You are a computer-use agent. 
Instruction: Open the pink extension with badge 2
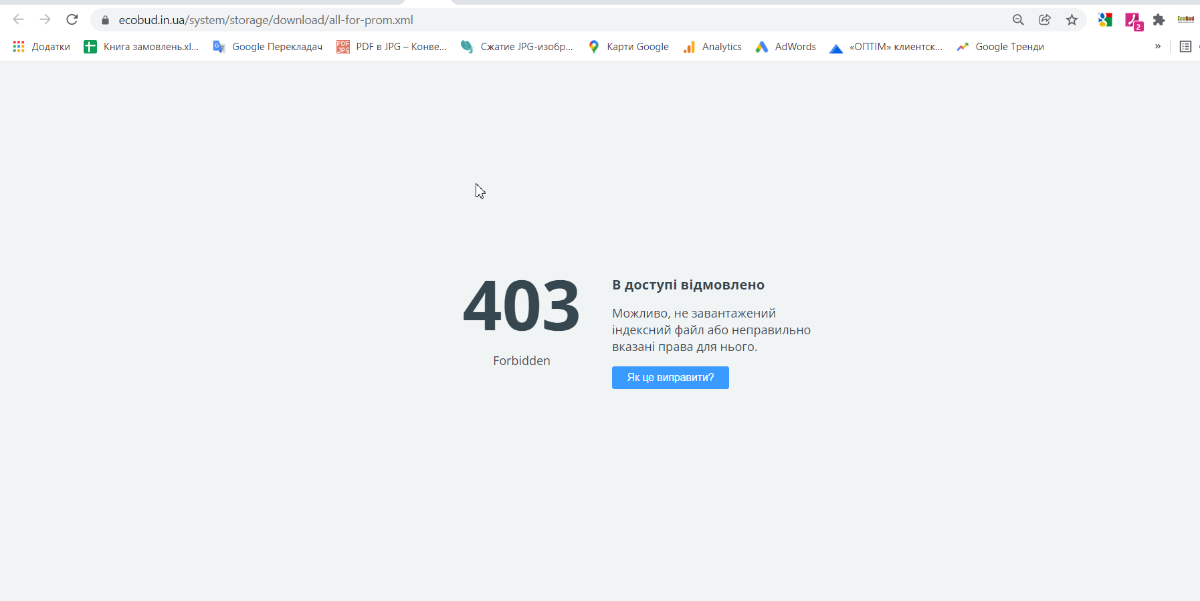(x=1133, y=20)
